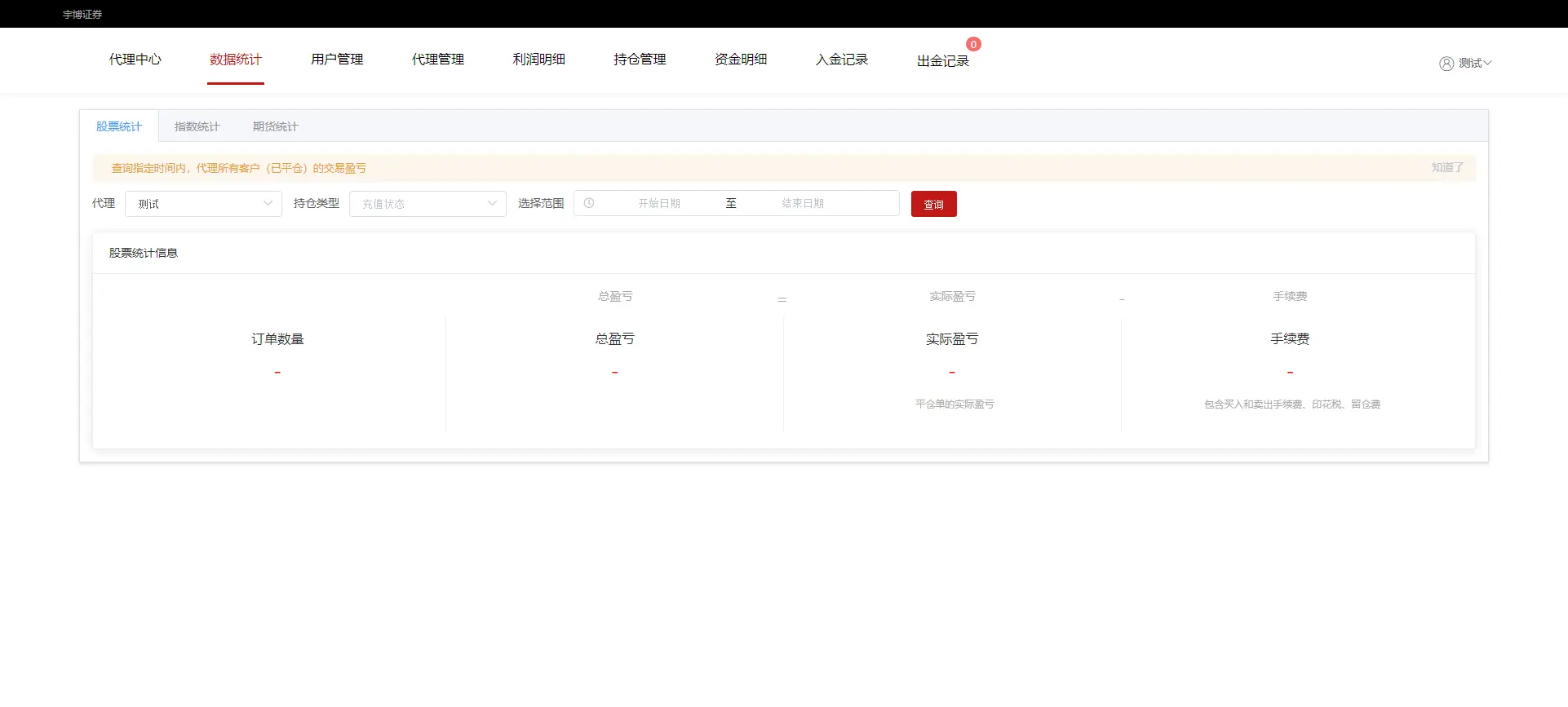Open the 代理管理 menu item
1568x707 pixels.
(x=438, y=60)
